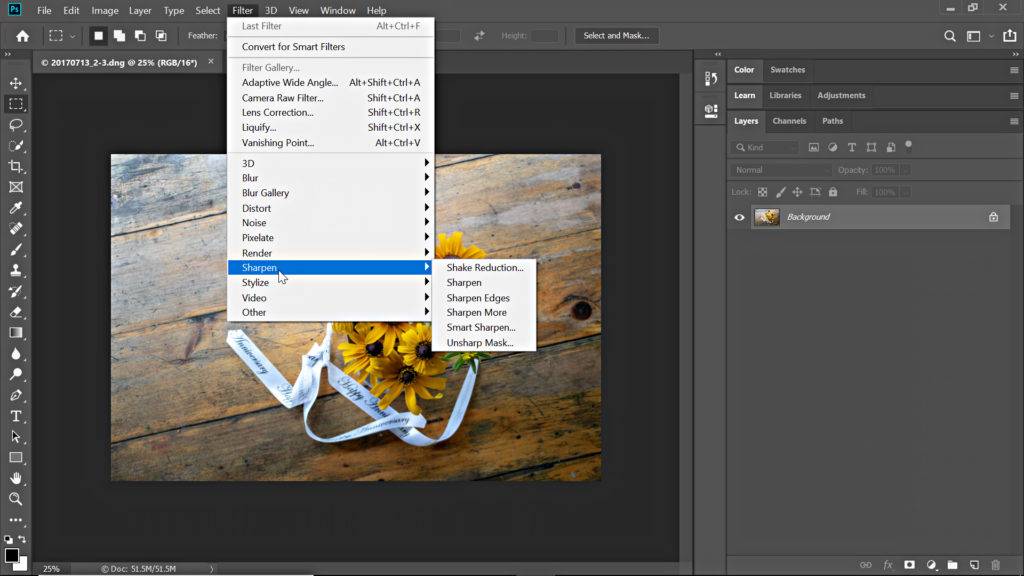The width and height of the screenshot is (1024, 576).
Task: Create a new group via the folder icon
Action: pyautogui.click(x=952, y=565)
